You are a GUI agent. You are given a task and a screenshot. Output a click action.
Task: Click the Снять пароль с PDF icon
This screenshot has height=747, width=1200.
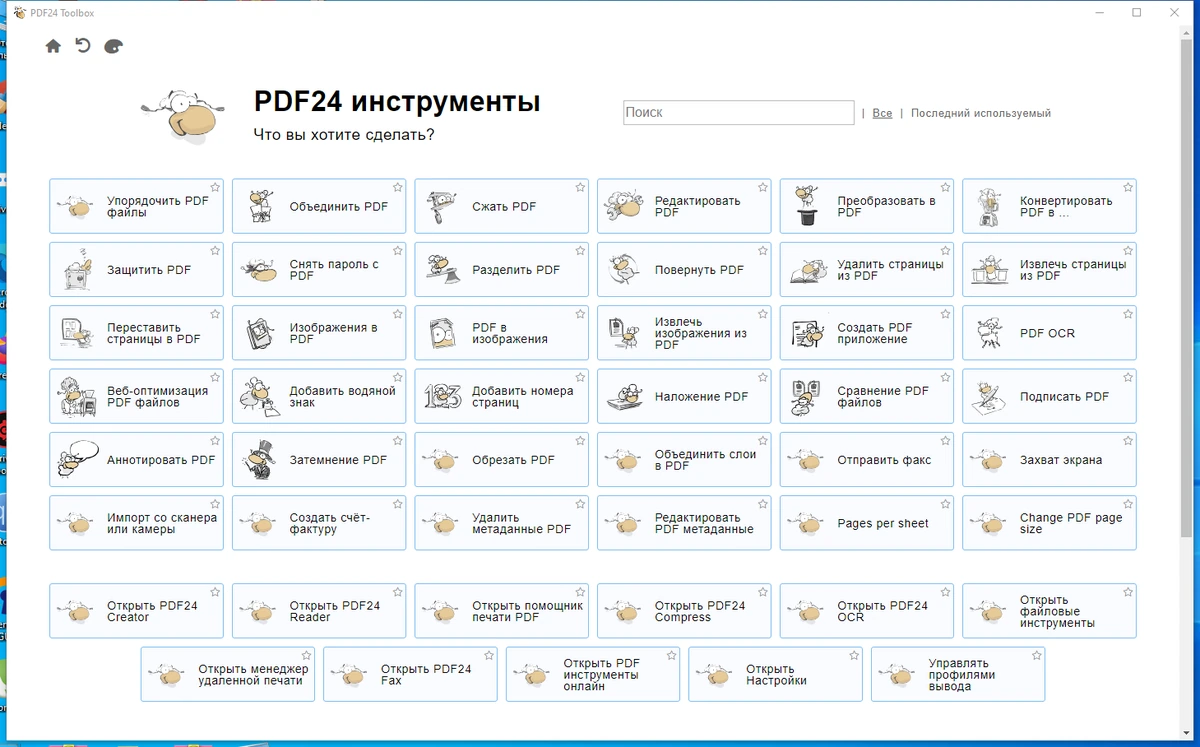click(x=260, y=270)
